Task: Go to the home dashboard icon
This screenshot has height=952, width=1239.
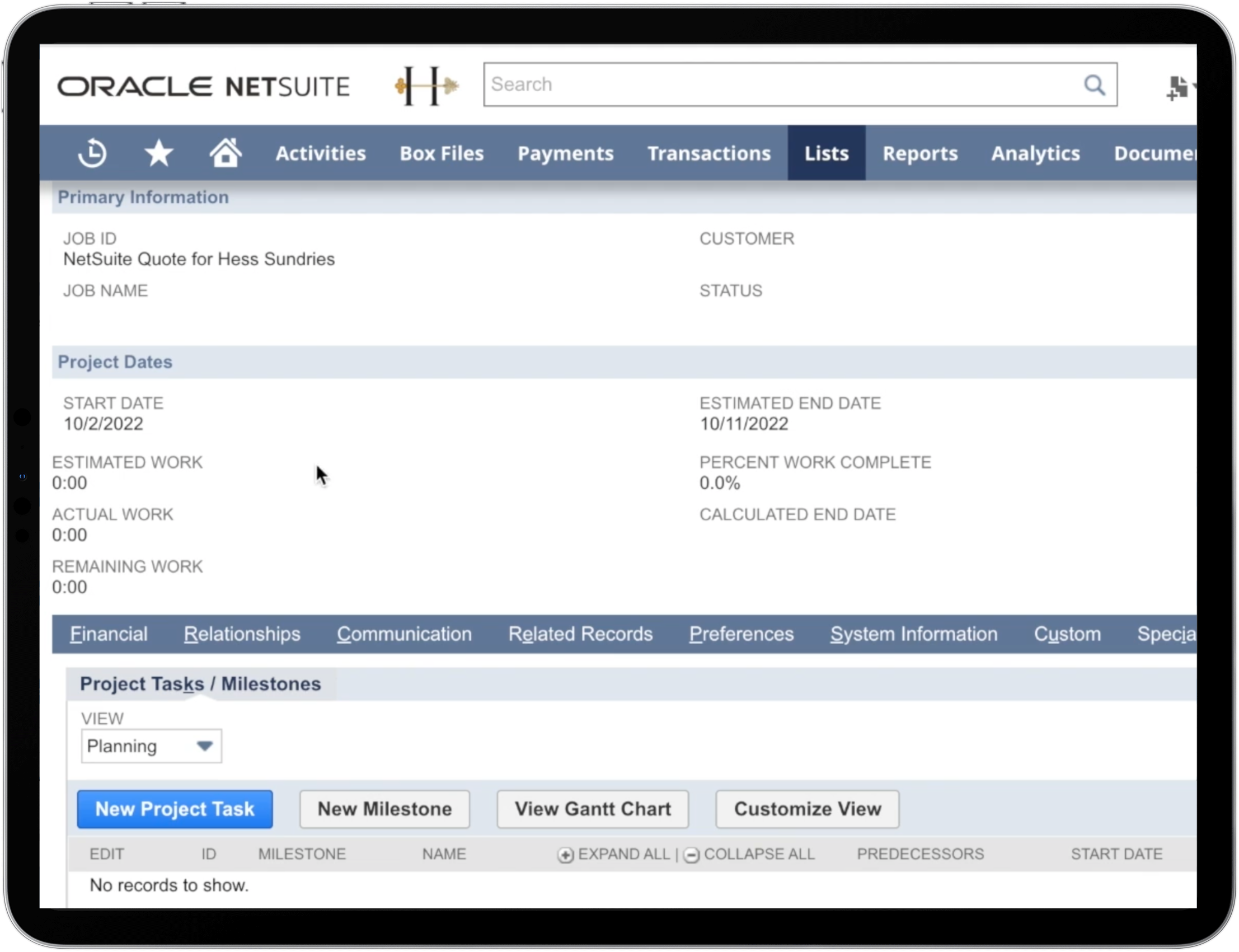Action: pyautogui.click(x=226, y=152)
